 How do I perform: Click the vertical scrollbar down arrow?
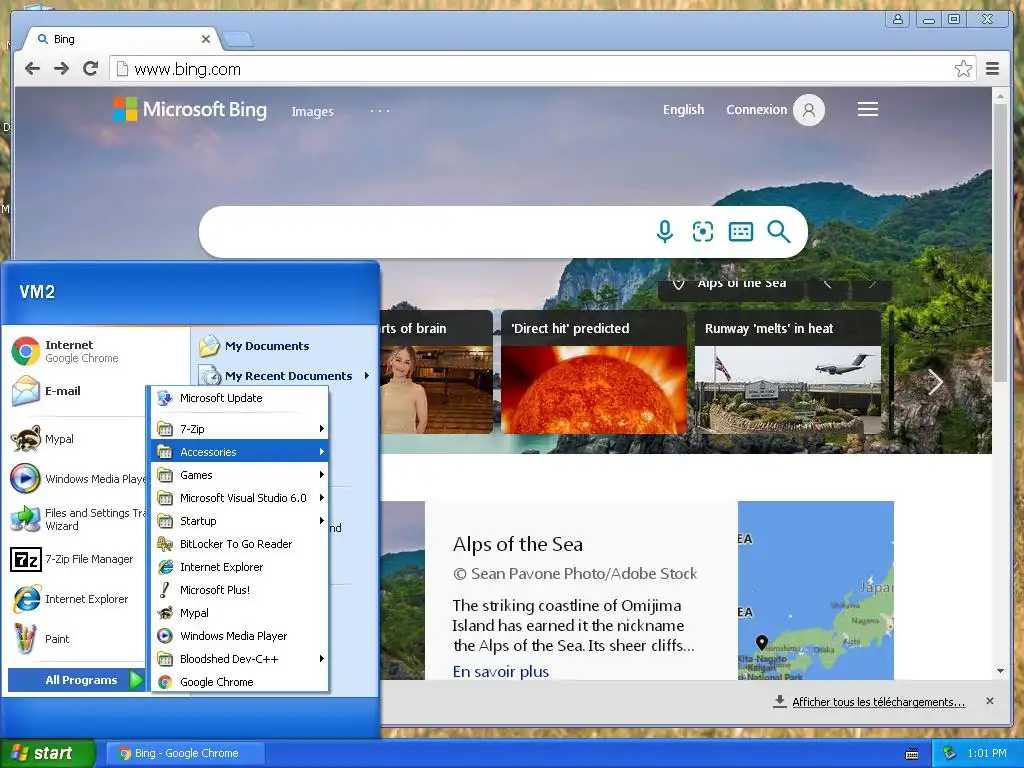click(1000, 671)
